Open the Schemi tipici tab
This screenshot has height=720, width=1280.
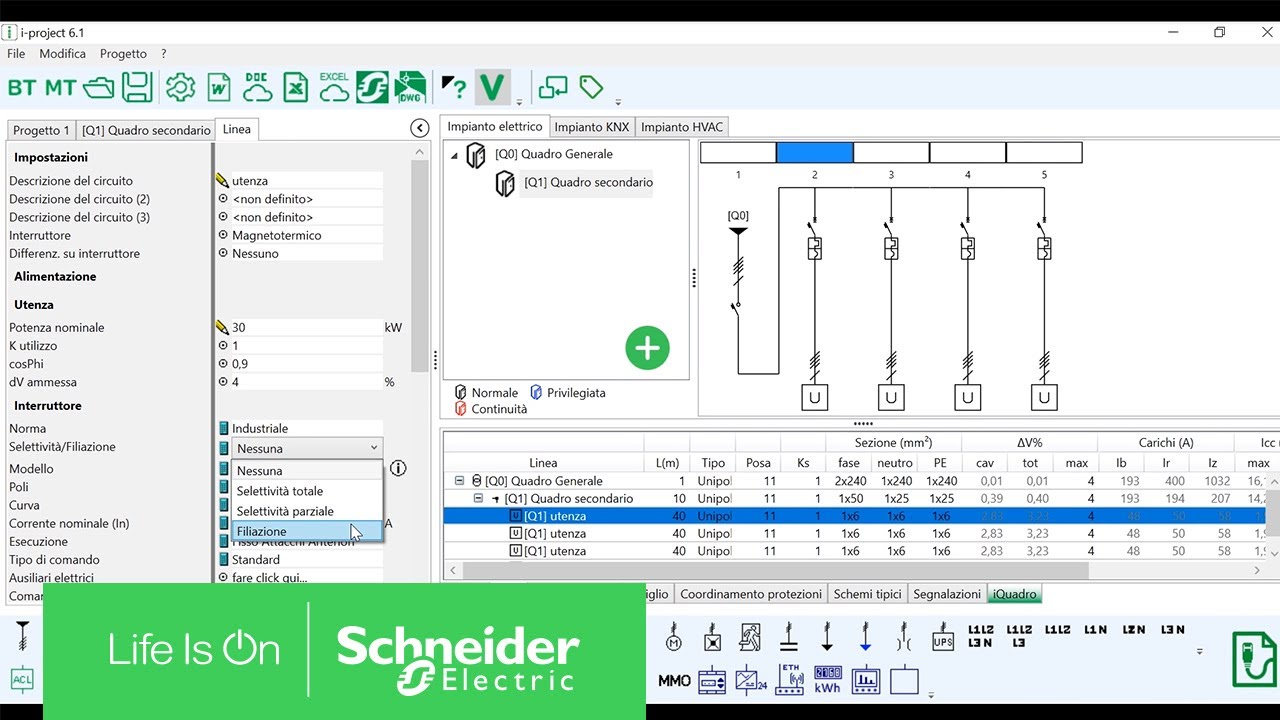(x=868, y=594)
